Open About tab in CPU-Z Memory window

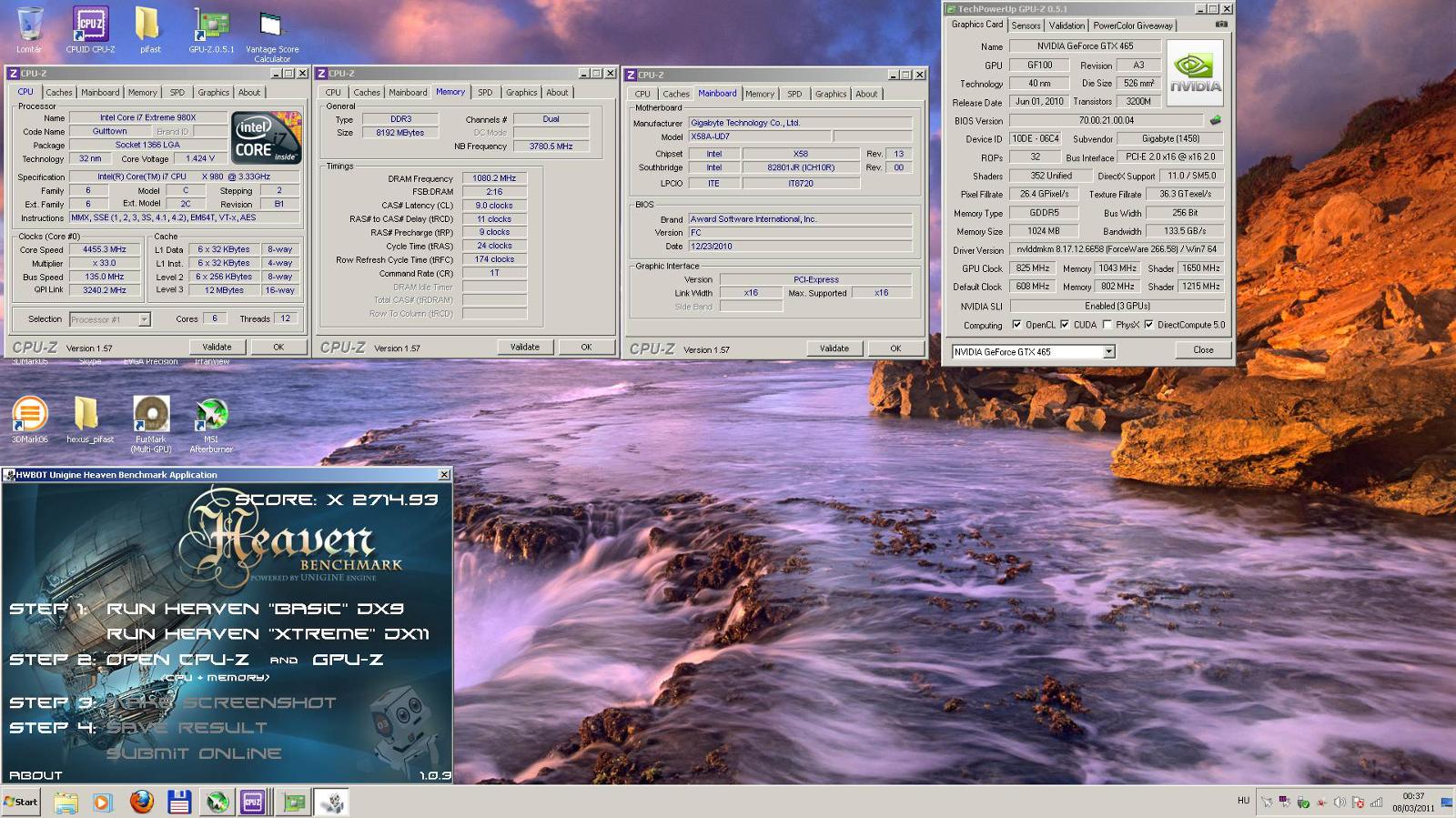[557, 92]
